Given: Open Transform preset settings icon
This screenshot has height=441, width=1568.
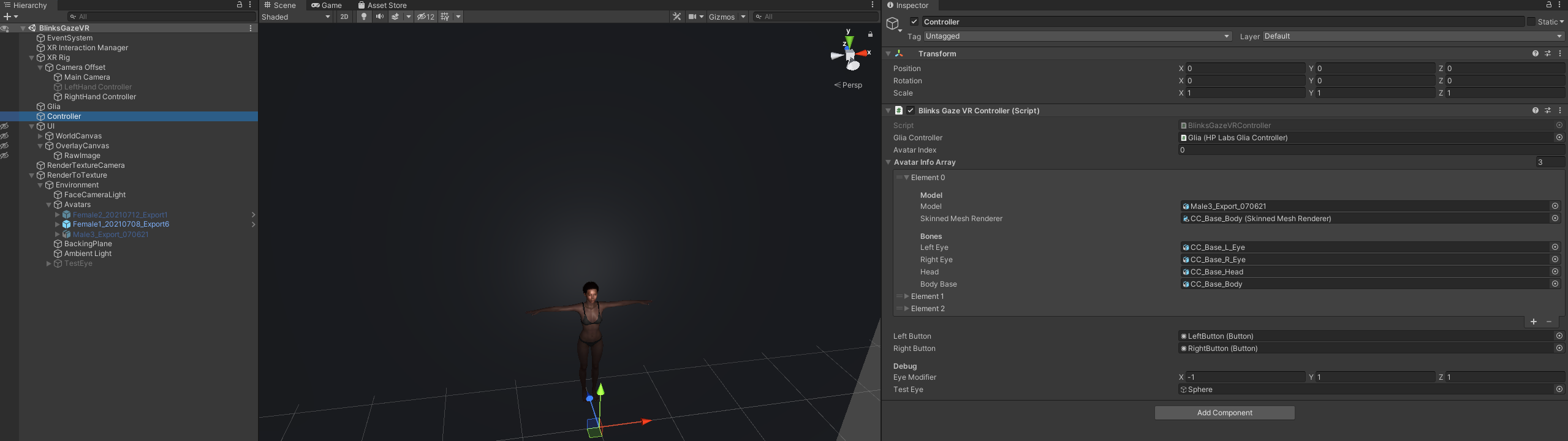Looking at the screenshot, I should click(x=1548, y=54).
